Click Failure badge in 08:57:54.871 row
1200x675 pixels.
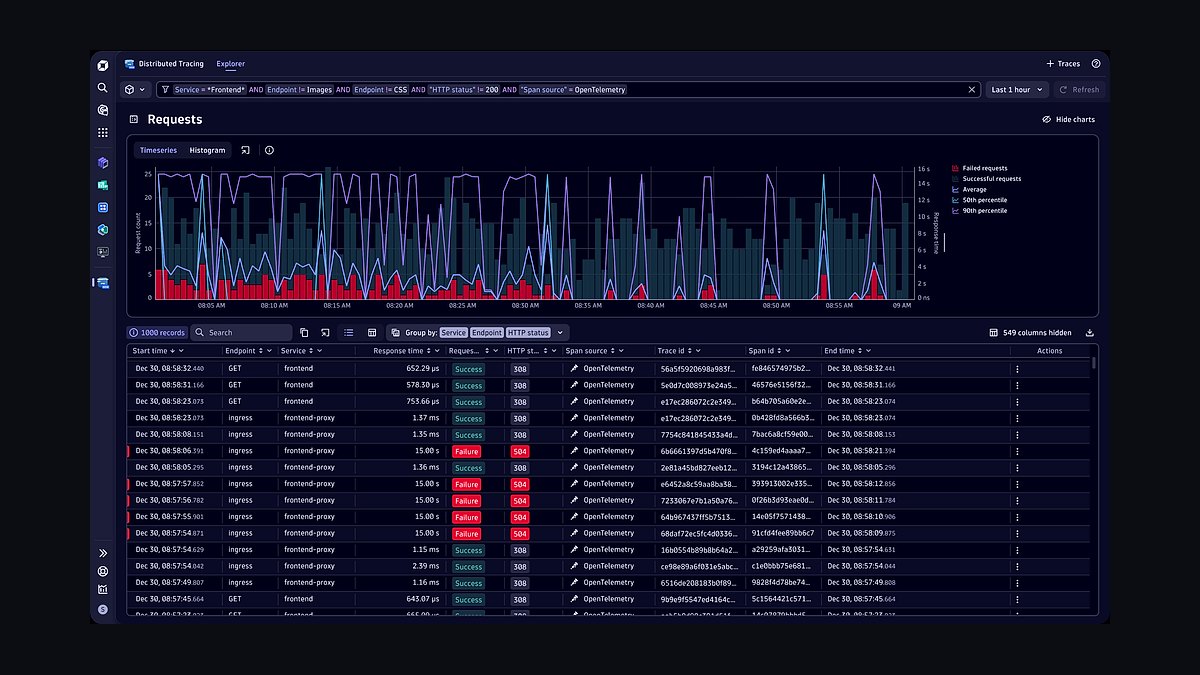pos(466,534)
